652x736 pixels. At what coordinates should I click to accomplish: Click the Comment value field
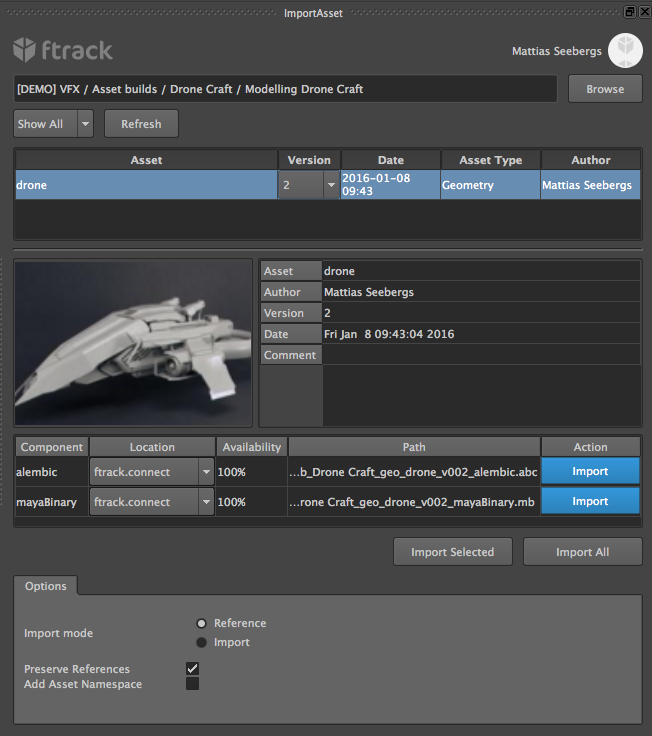click(481, 355)
